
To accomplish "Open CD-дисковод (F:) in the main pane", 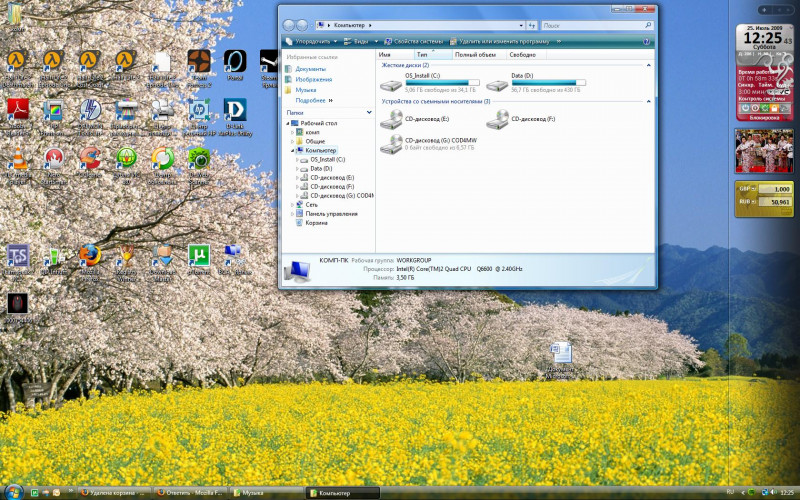I will pyautogui.click(x=497, y=119).
